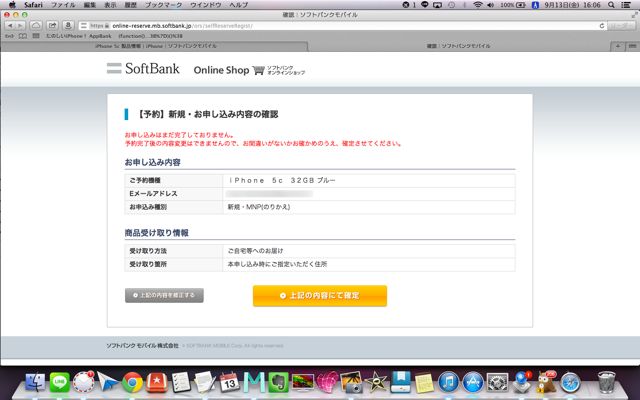The height and width of the screenshot is (400, 640).
Task: Click the 100% battery status in menu bar
Action: 513,5
